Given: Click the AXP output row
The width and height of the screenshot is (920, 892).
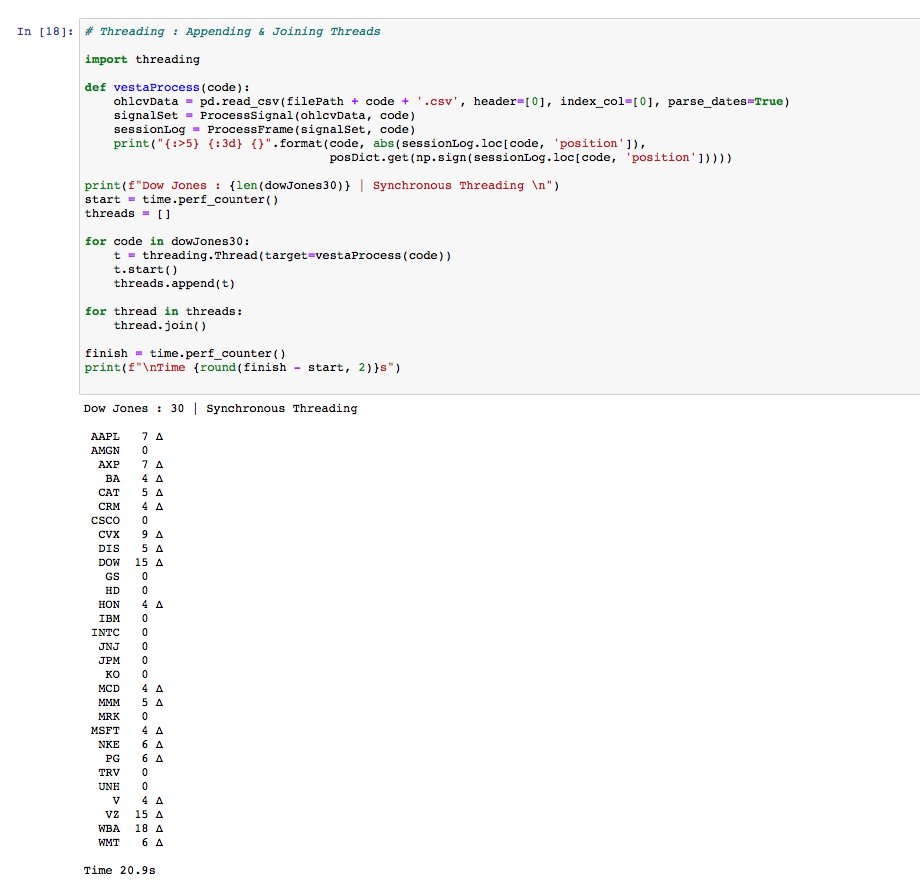Looking at the screenshot, I should pyautogui.click(x=130, y=465).
